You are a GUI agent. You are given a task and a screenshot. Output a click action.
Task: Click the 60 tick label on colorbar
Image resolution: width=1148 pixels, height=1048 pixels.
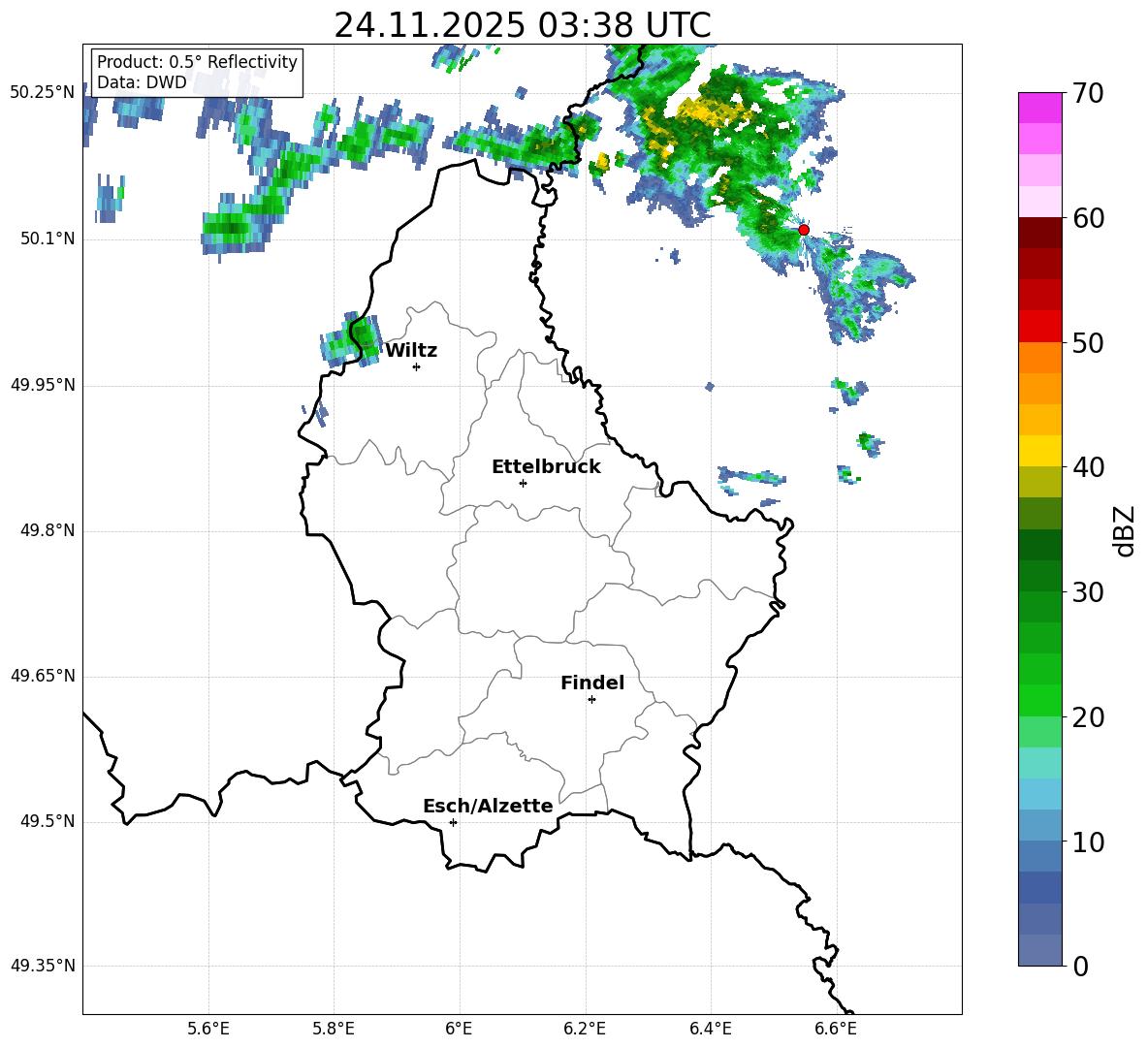coord(1088,218)
